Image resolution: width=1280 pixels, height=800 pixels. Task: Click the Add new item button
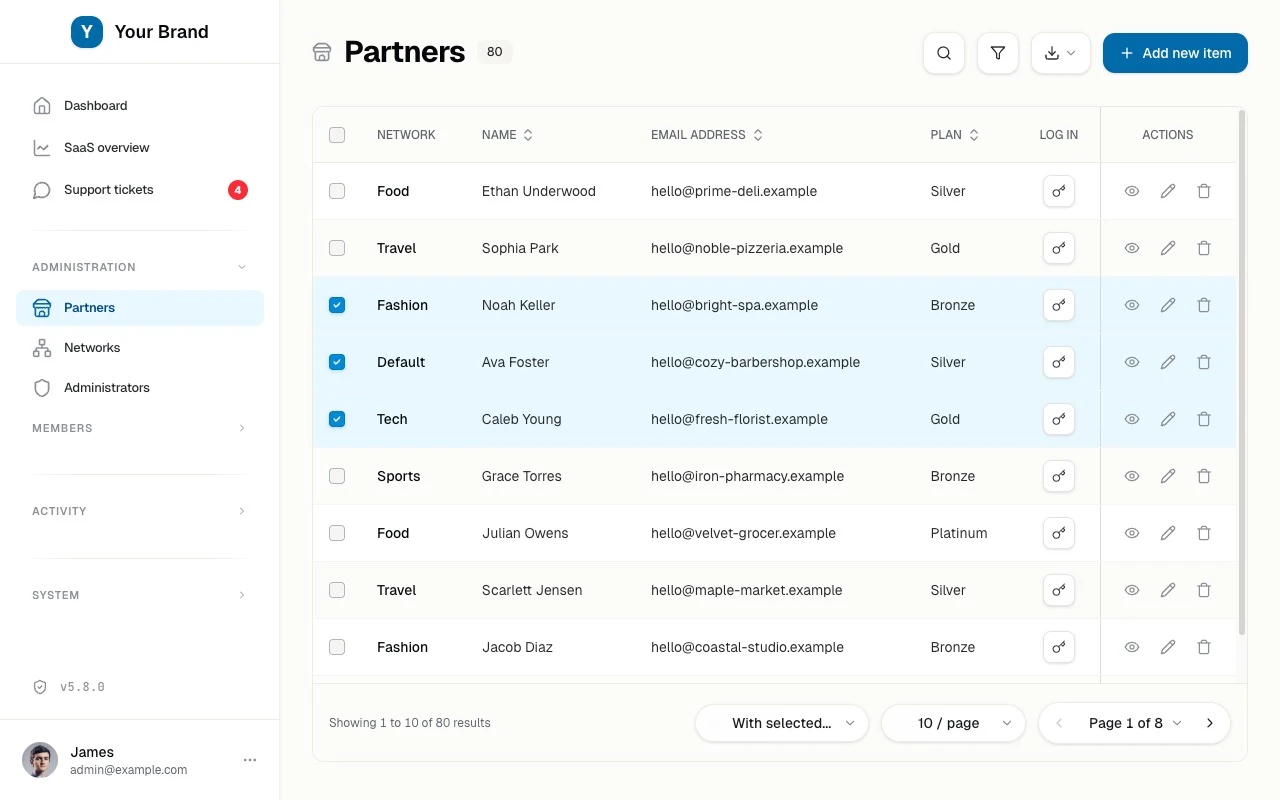(1175, 53)
